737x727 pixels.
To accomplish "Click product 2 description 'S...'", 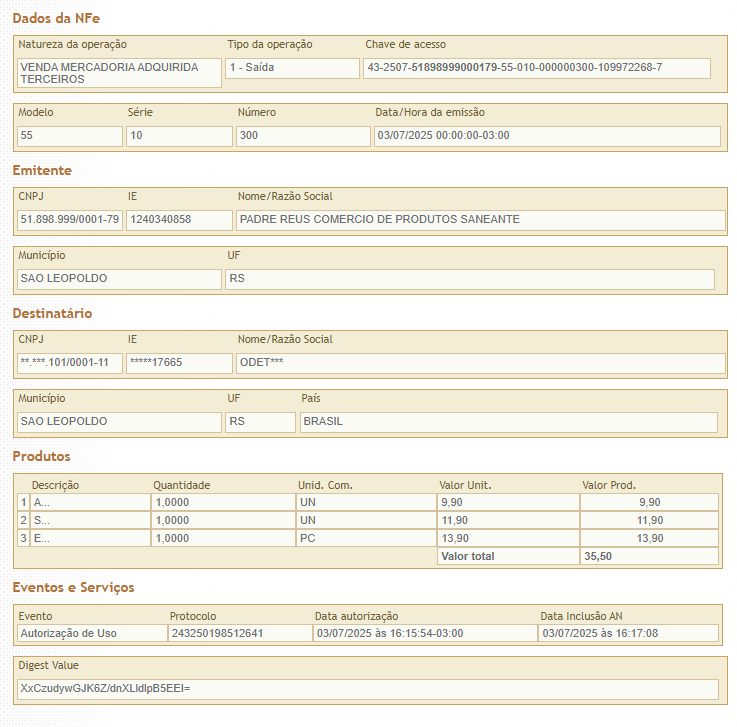I will (x=90, y=520).
